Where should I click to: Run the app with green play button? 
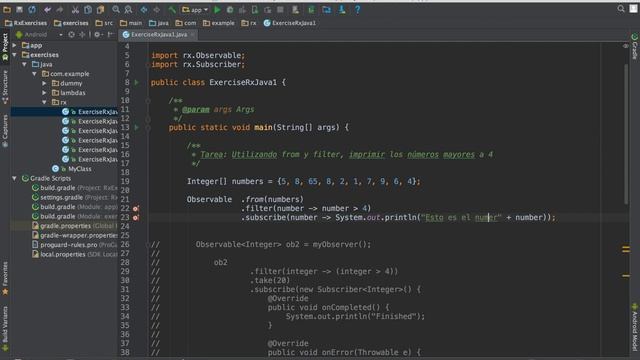(218, 9)
